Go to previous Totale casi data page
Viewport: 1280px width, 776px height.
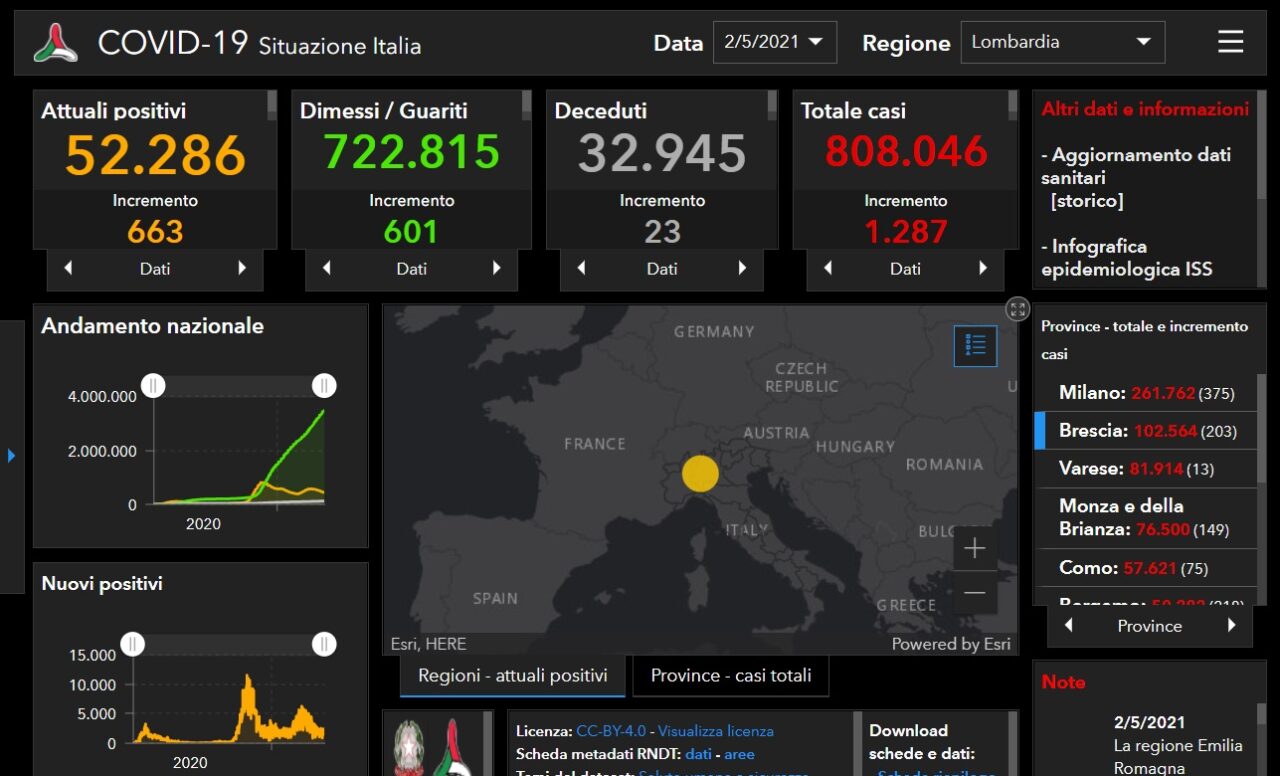point(827,269)
